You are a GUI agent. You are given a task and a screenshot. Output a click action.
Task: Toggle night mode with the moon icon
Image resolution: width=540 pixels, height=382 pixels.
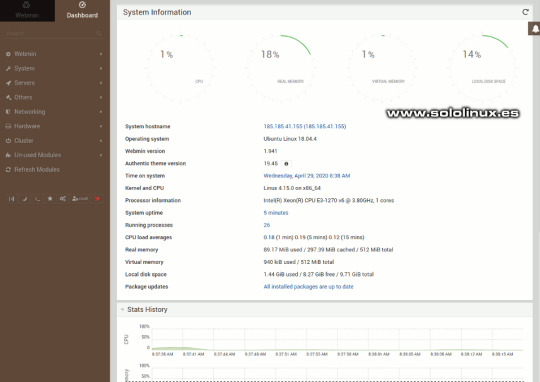tap(25, 199)
